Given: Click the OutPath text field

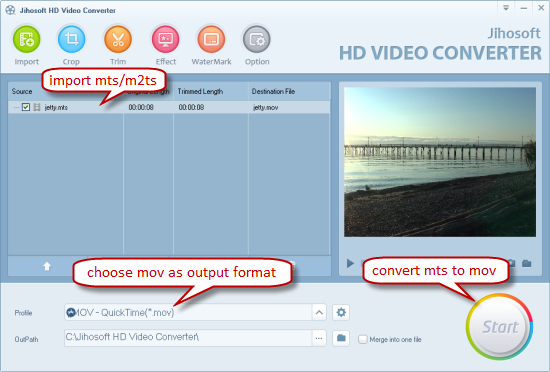Looking at the screenshot, I should click(x=188, y=338).
